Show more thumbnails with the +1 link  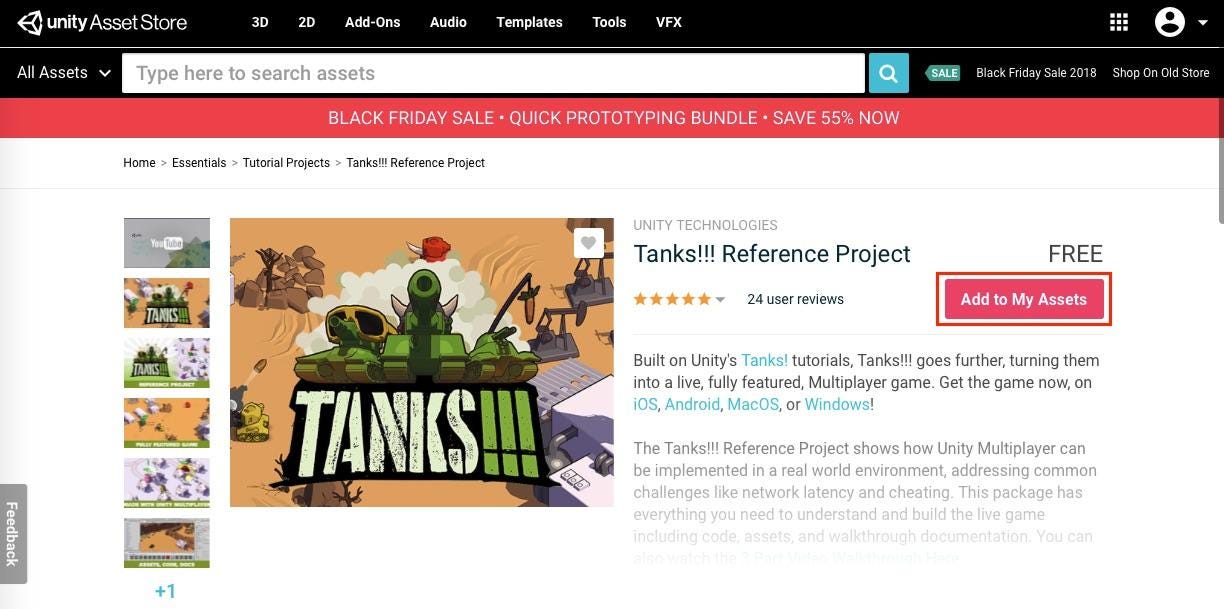166,591
